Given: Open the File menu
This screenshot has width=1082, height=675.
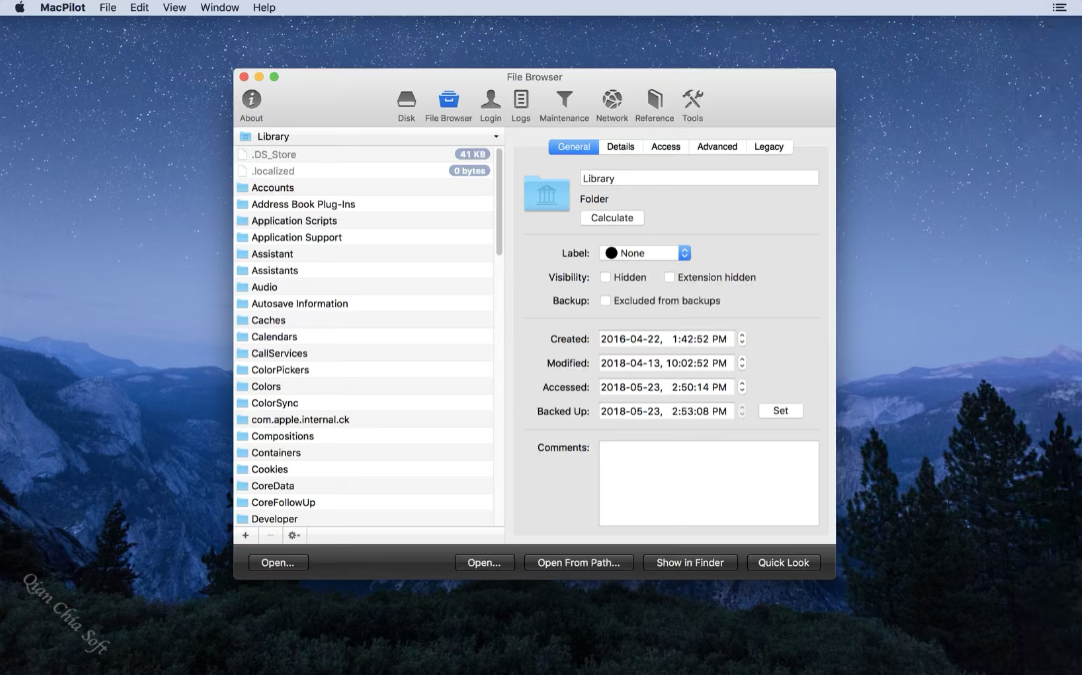Looking at the screenshot, I should pos(108,8).
